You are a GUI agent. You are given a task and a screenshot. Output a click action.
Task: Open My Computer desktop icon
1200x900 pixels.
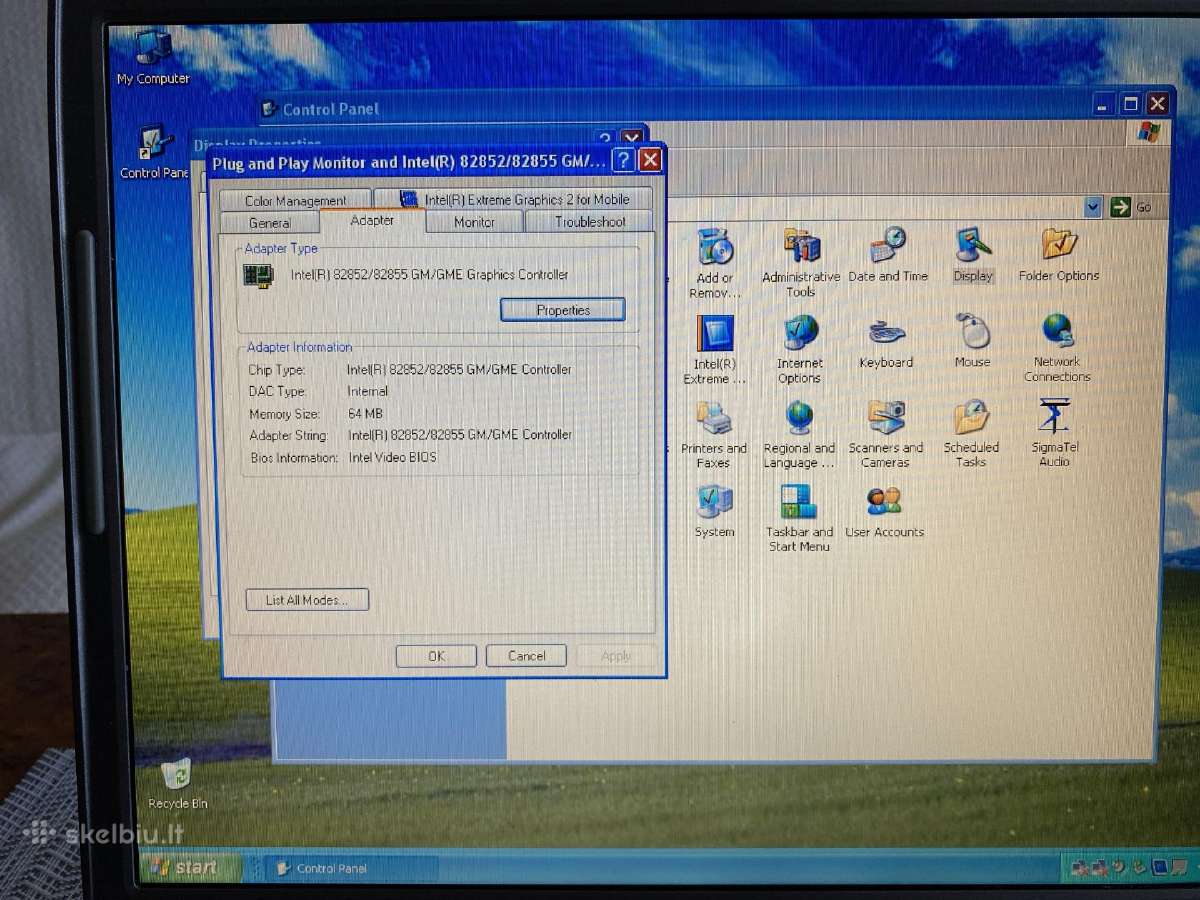click(x=153, y=57)
